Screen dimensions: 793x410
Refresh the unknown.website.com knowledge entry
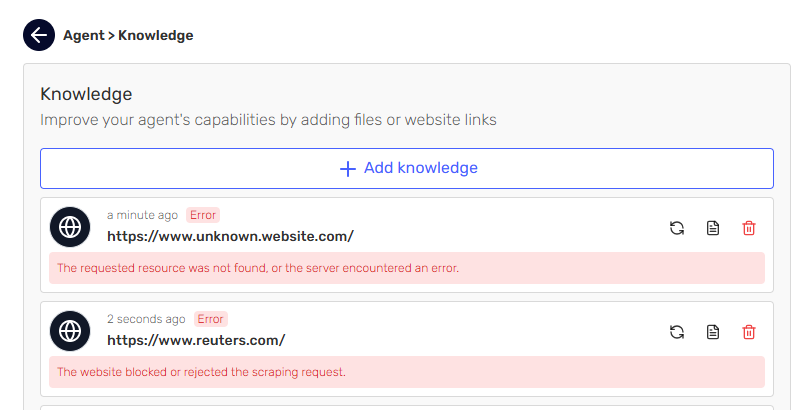pos(677,228)
